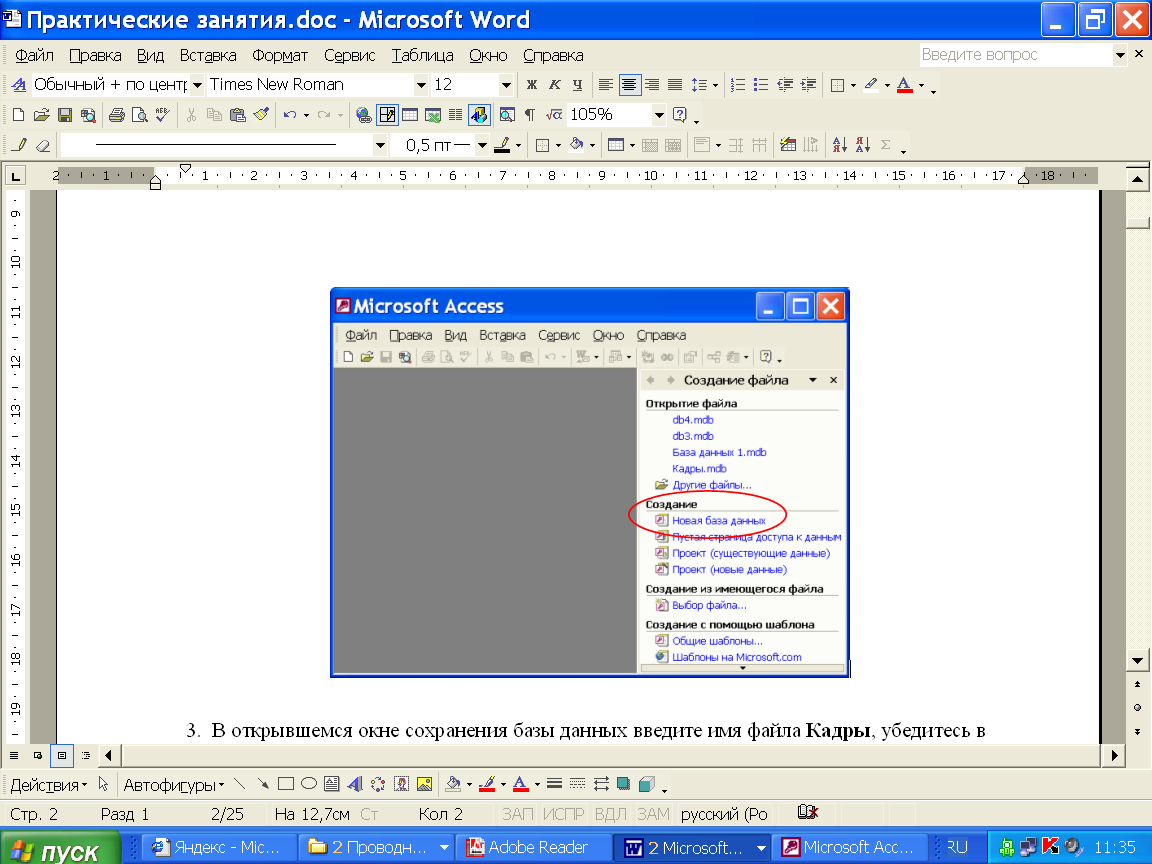
Task: Switch to Print Layout view button
Action: 62,755
